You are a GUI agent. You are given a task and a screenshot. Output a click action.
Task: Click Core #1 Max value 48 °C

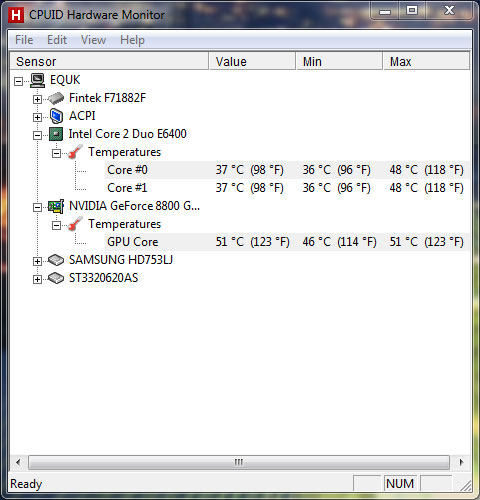pyautogui.click(x=427, y=188)
